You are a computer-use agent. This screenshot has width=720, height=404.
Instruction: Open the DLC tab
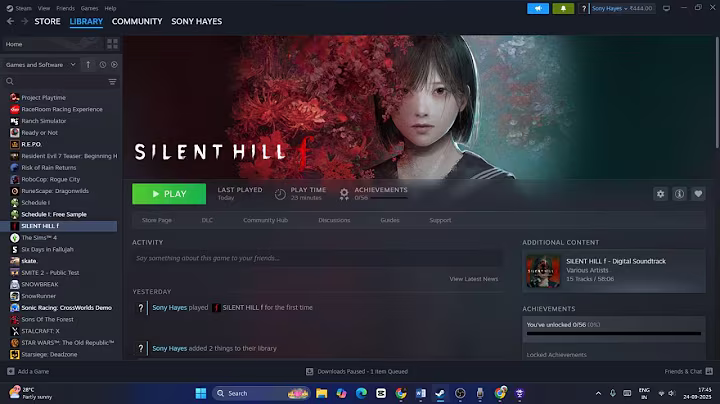tap(207, 220)
